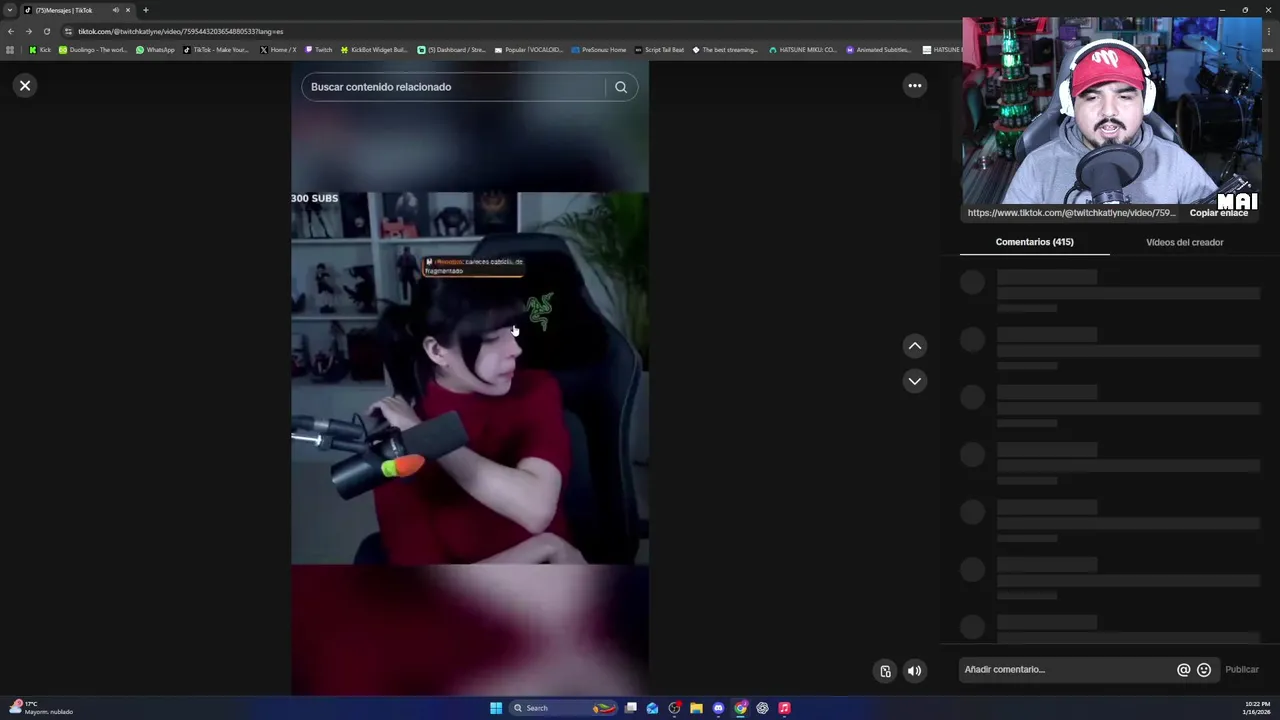This screenshot has height=720, width=1280.
Task: Click the Publicar button
Action: click(1242, 670)
